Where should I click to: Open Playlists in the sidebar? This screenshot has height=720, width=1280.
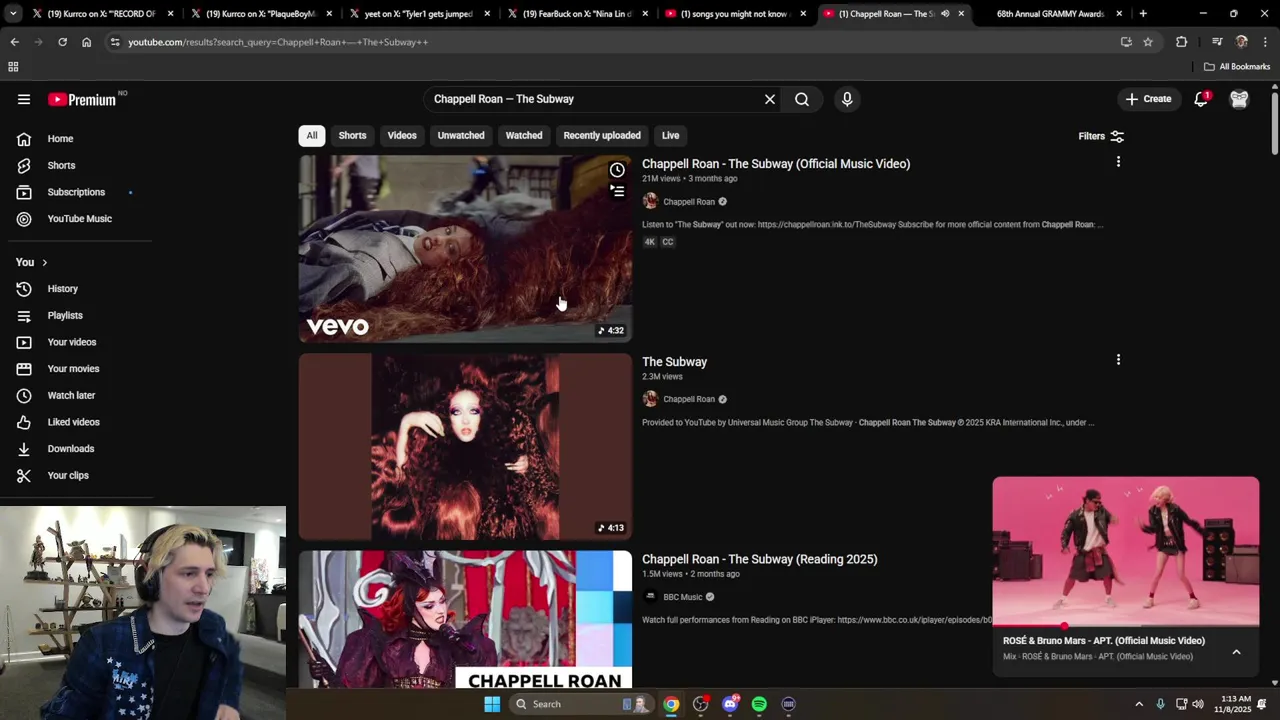pos(65,315)
